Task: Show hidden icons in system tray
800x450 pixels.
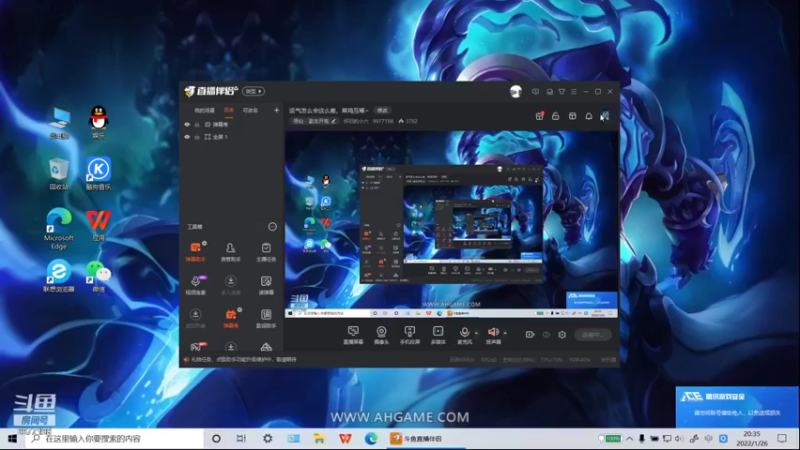Action: pyautogui.click(x=630, y=438)
